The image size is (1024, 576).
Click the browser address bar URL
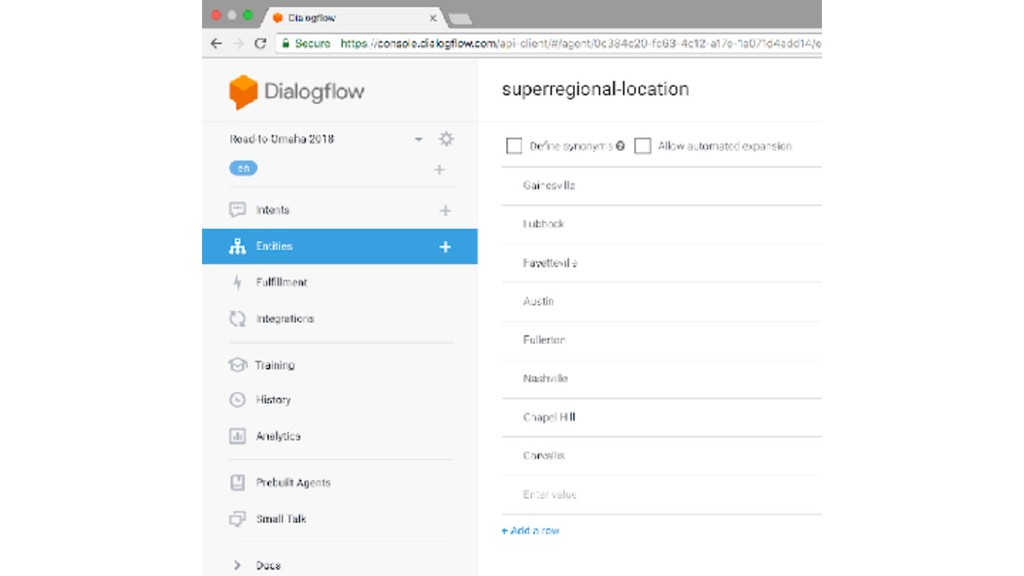[x=581, y=44]
